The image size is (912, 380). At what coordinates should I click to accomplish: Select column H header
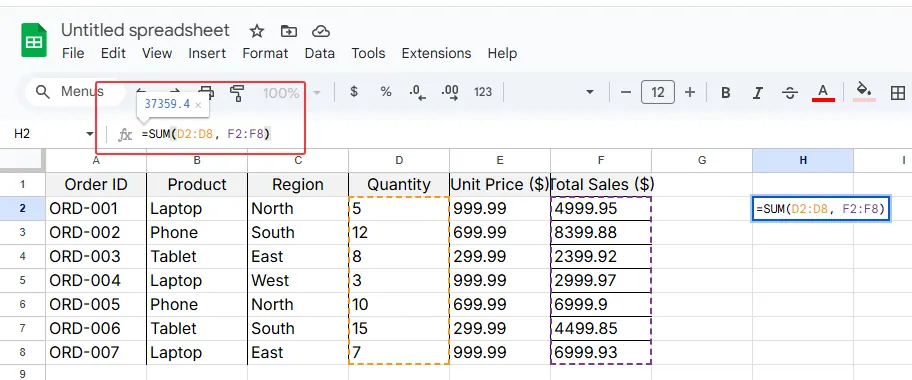click(803, 161)
